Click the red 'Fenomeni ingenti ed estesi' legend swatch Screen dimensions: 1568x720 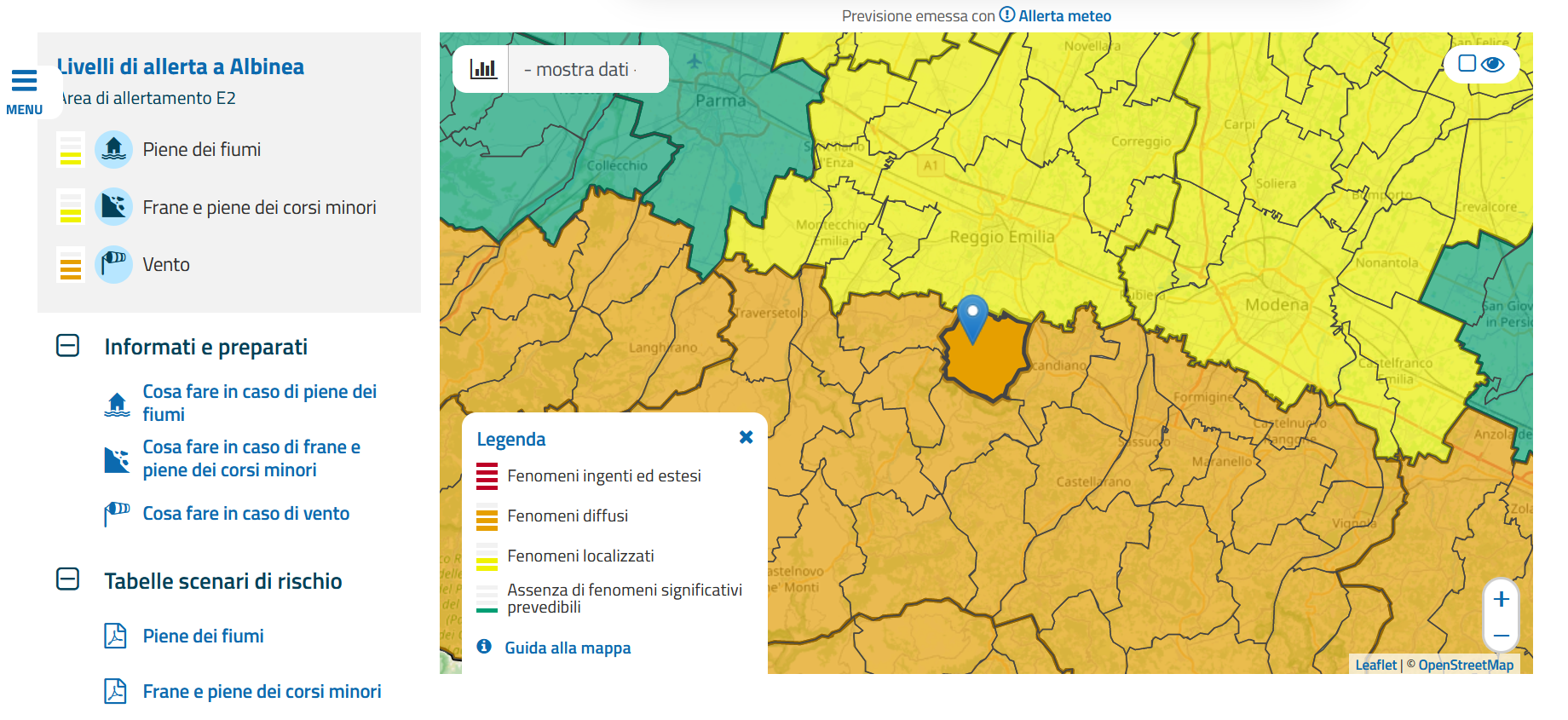coord(487,476)
